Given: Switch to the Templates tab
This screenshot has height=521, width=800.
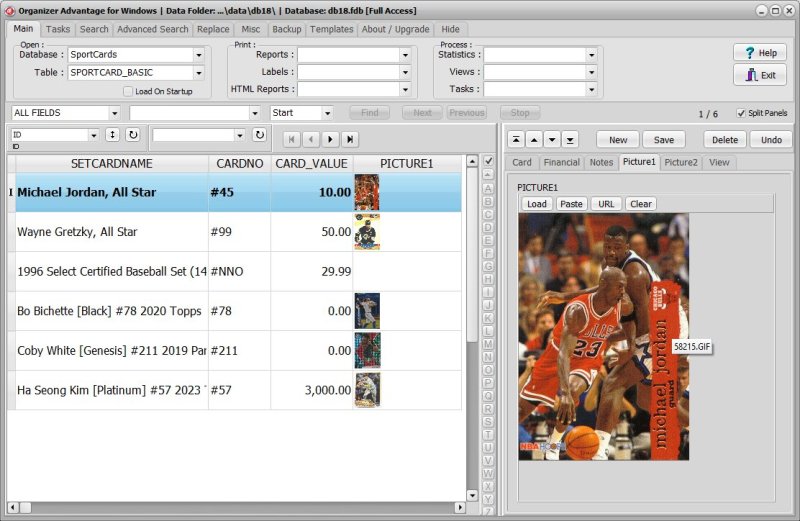Looking at the screenshot, I should (332, 29).
